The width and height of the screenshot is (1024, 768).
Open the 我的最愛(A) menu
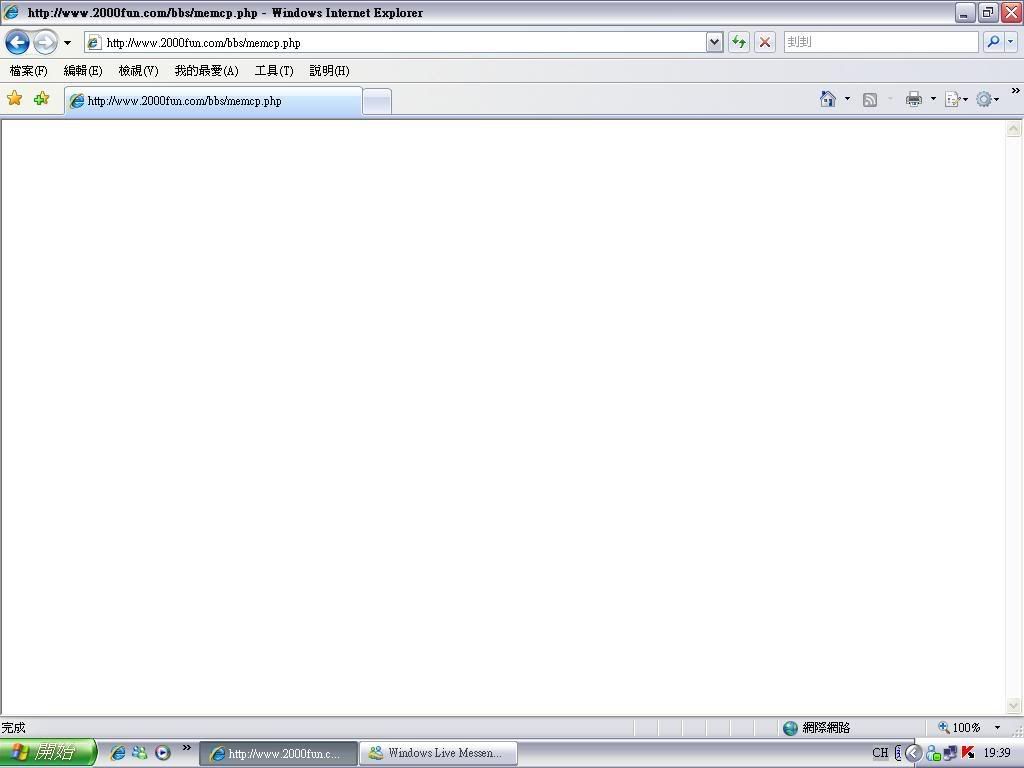[206, 71]
